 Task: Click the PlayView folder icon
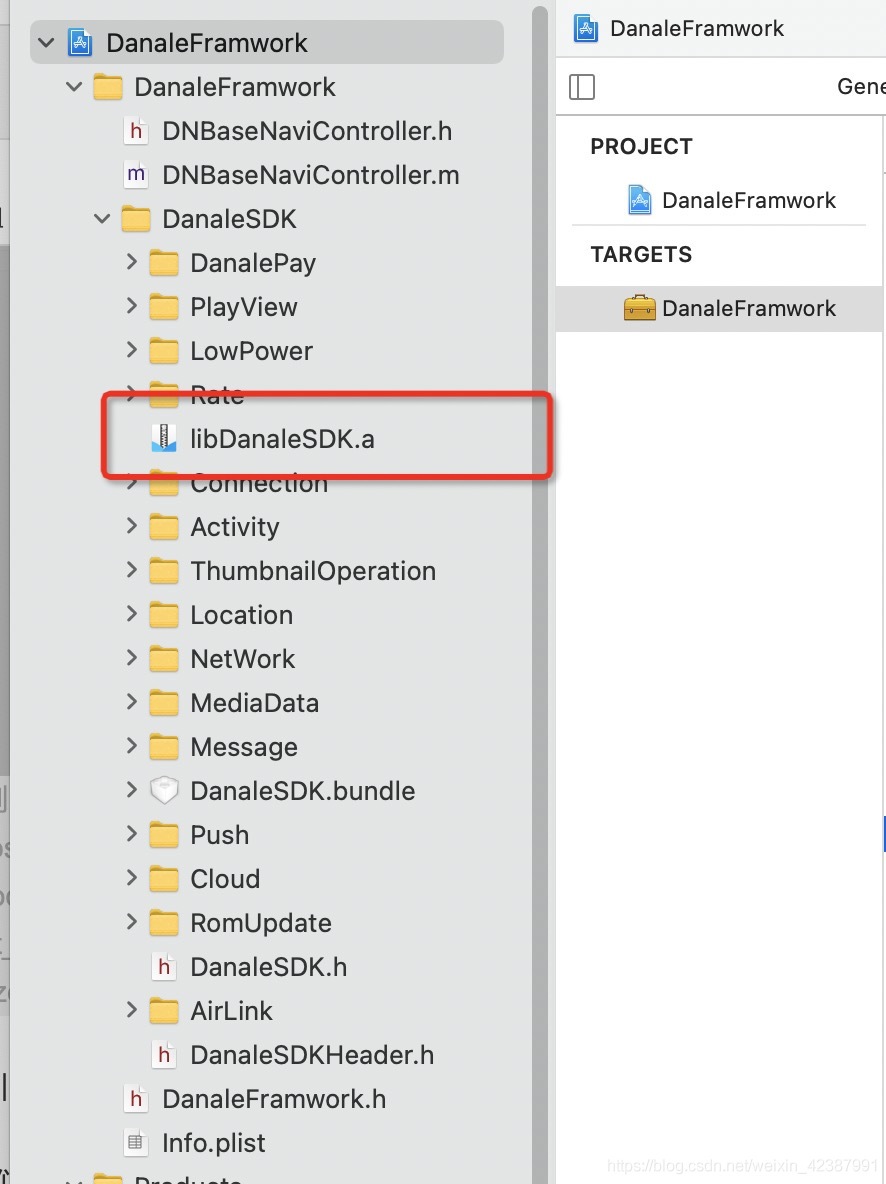[164, 307]
